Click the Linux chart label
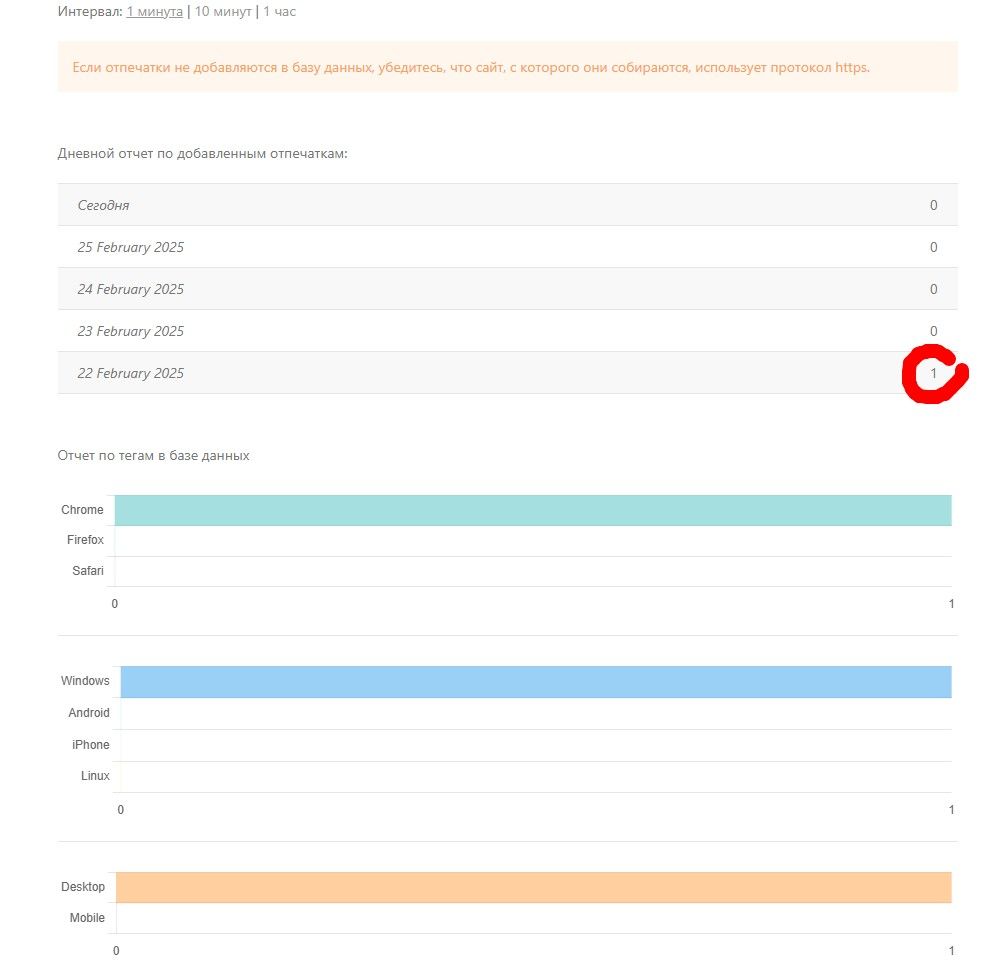The height and width of the screenshot is (975, 1000). (95, 776)
